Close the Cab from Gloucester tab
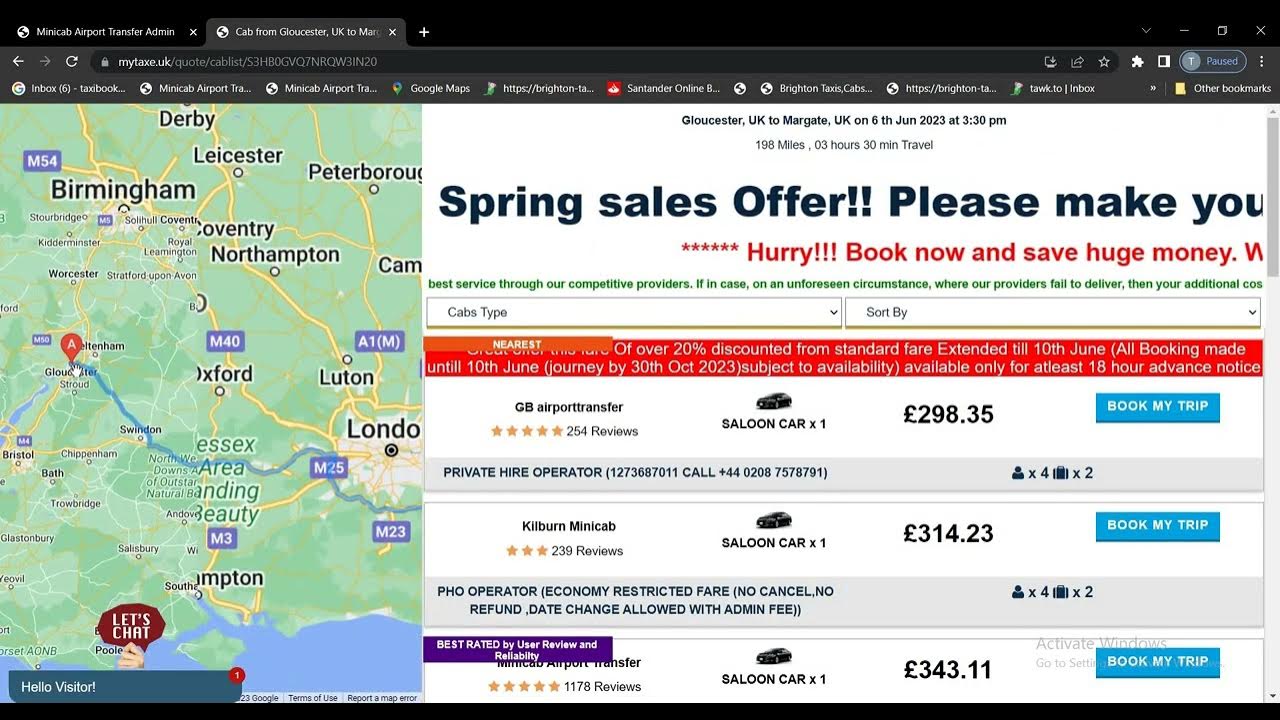This screenshot has height=720, width=1280. [x=393, y=32]
